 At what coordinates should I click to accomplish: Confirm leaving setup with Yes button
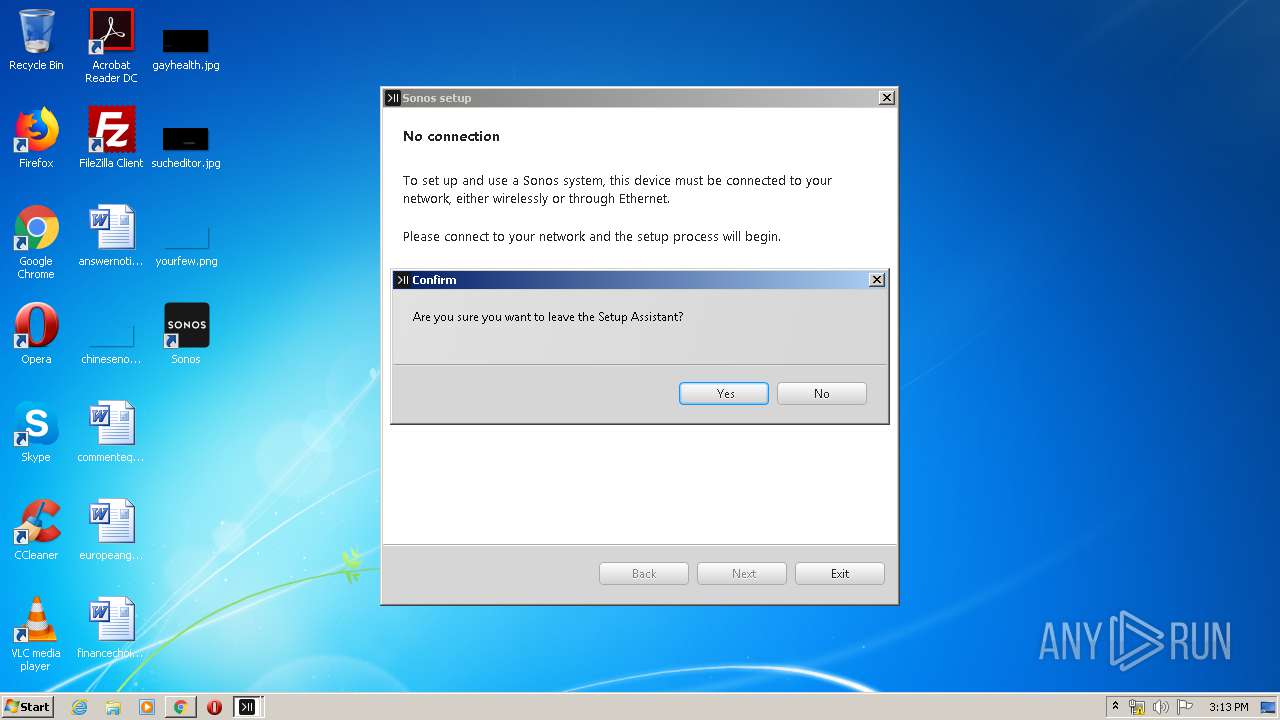tap(724, 393)
